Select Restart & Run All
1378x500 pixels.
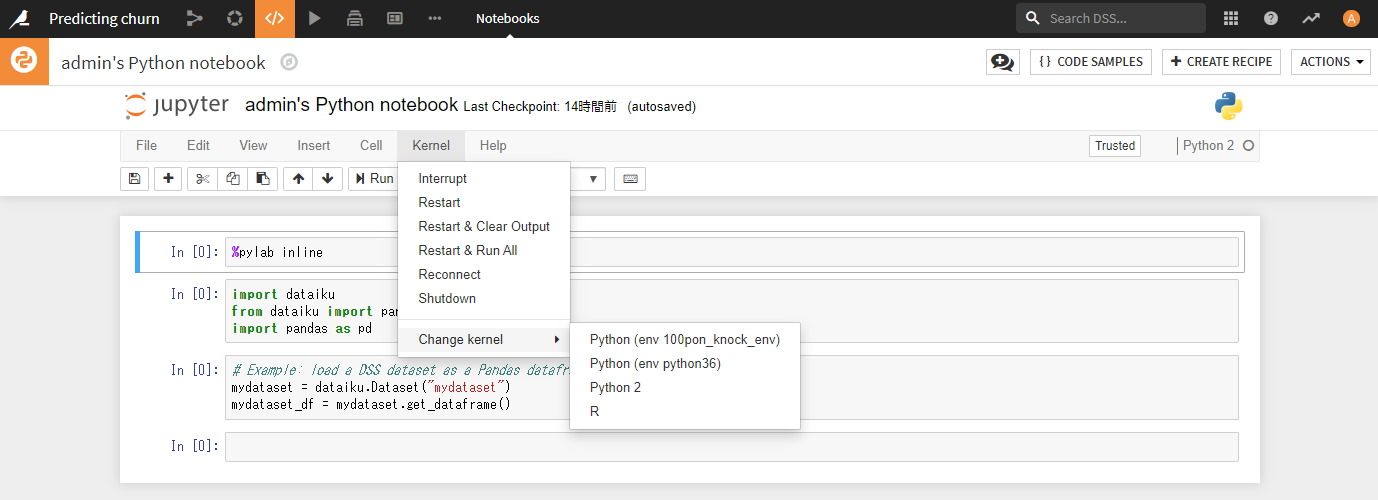(484, 250)
